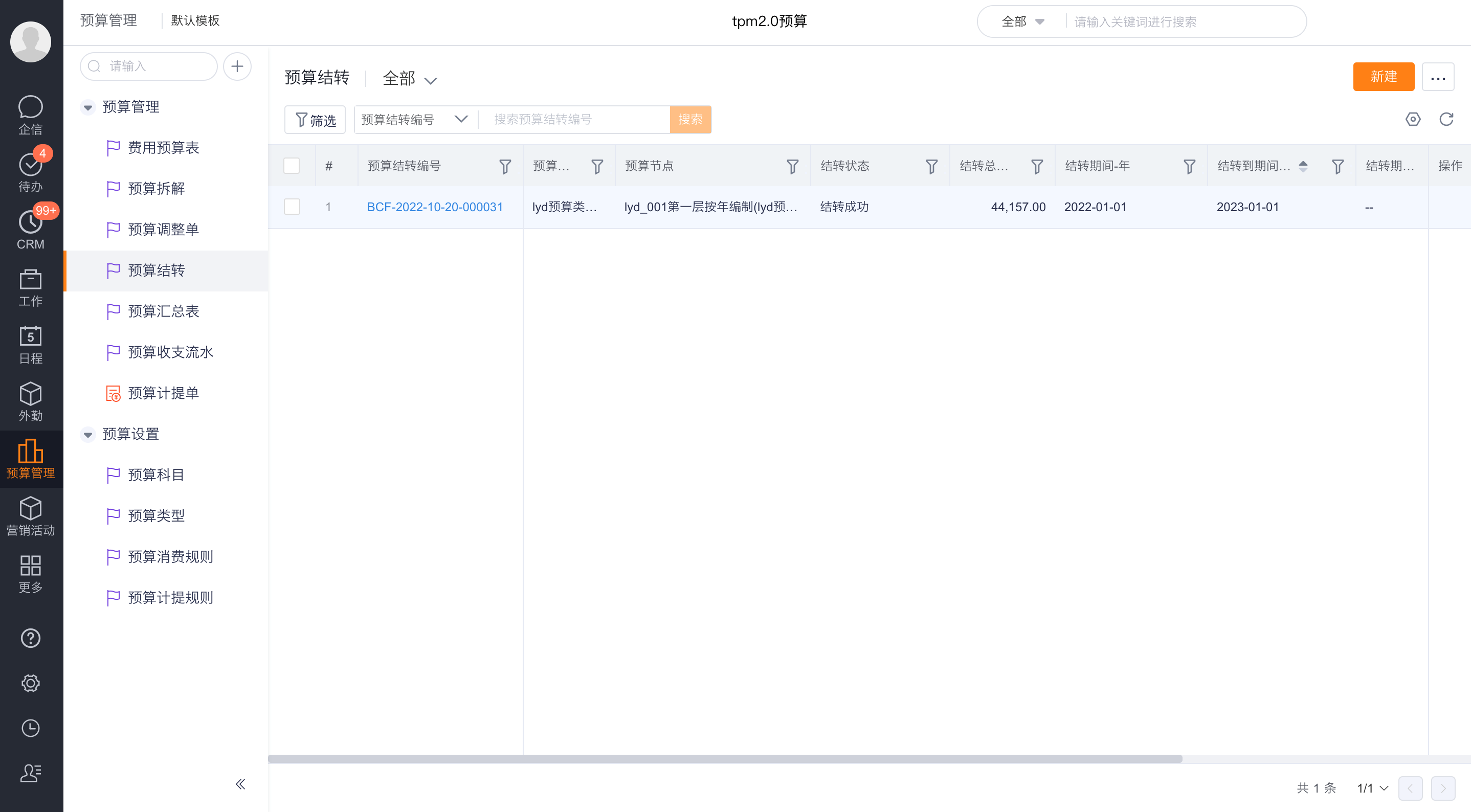Open 预算类型 in the menu
This screenshot has width=1471, height=812.
(157, 516)
